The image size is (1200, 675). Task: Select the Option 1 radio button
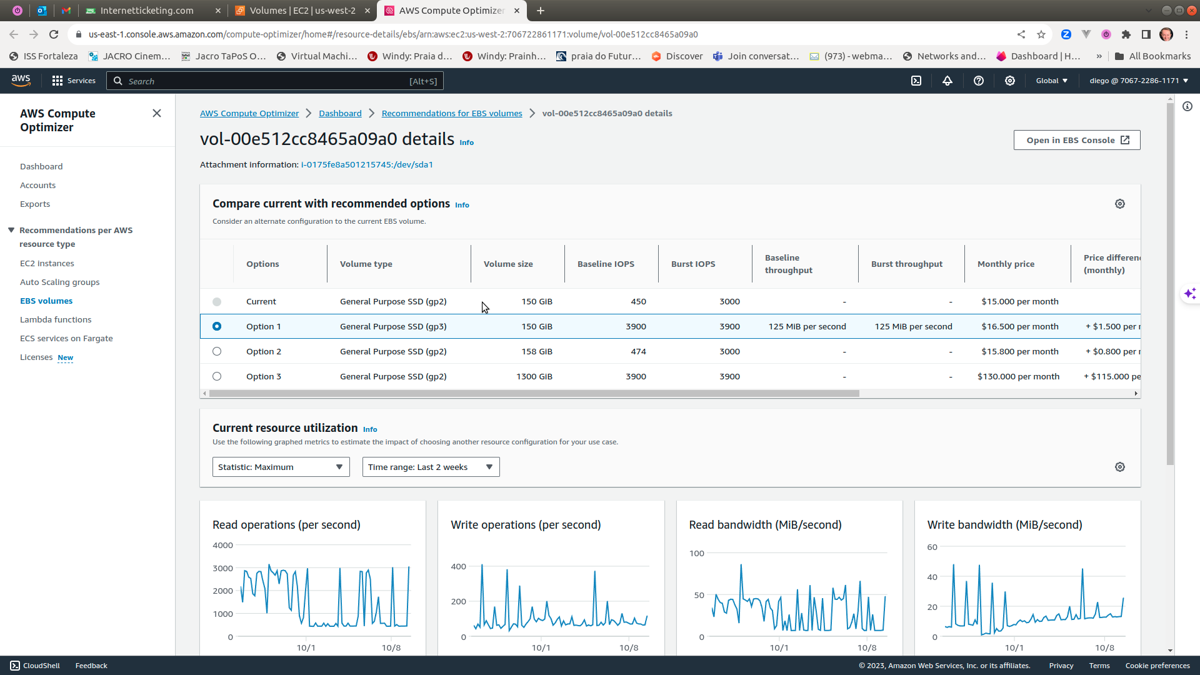click(x=217, y=326)
